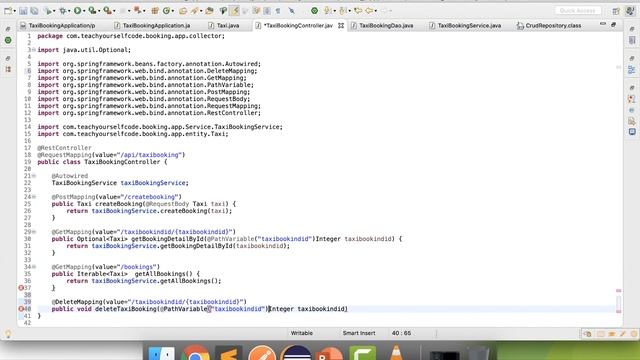Open the New wizard dropdown arrow
The image size is (640, 360).
[15, 11]
